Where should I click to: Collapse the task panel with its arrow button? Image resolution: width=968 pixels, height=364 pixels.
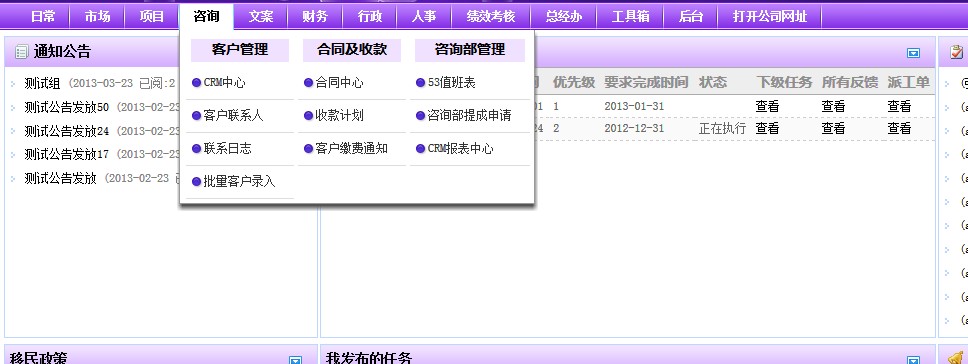(x=914, y=53)
